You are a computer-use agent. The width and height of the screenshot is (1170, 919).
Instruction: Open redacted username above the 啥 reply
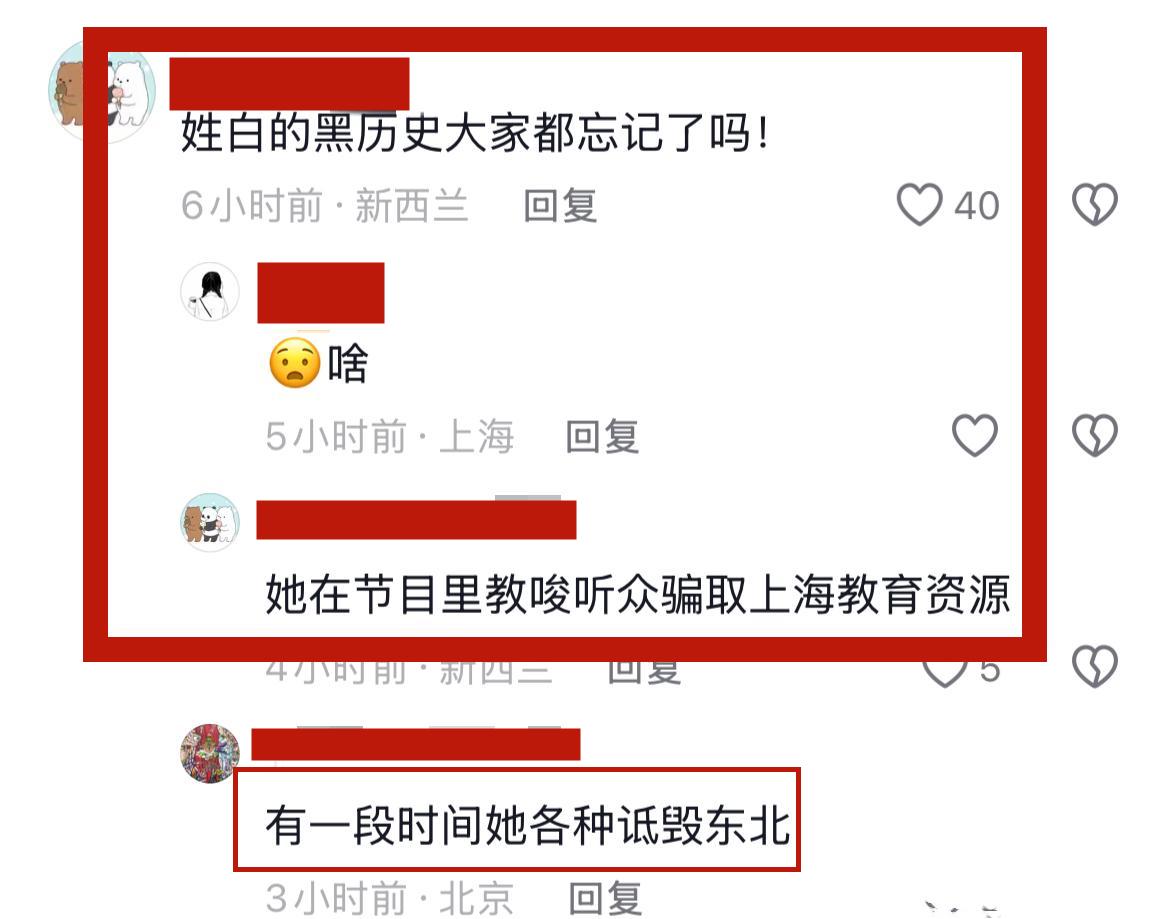321,292
